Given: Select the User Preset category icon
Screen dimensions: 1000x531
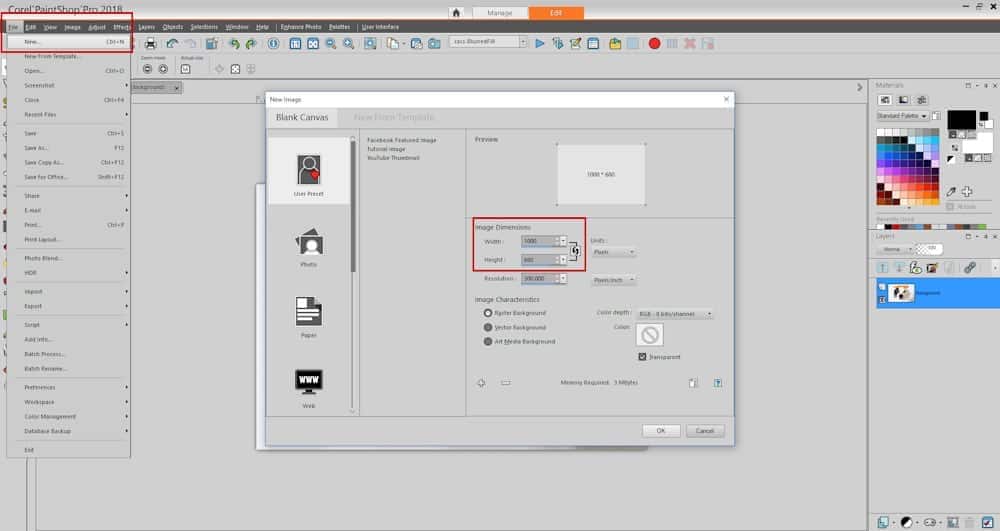Looking at the screenshot, I should pyautogui.click(x=308, y=169).
